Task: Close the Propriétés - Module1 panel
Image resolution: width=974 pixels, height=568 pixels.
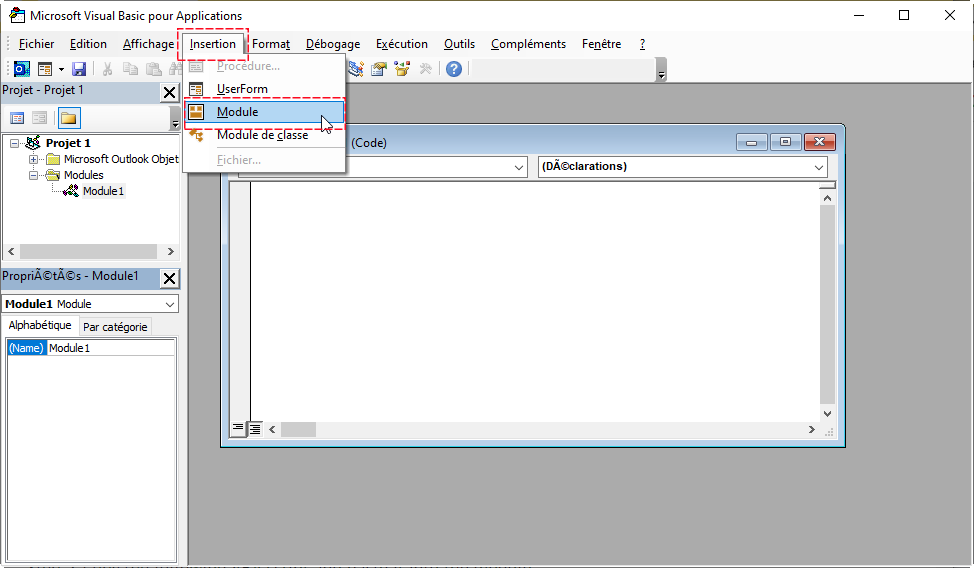Action: (169, 278)
